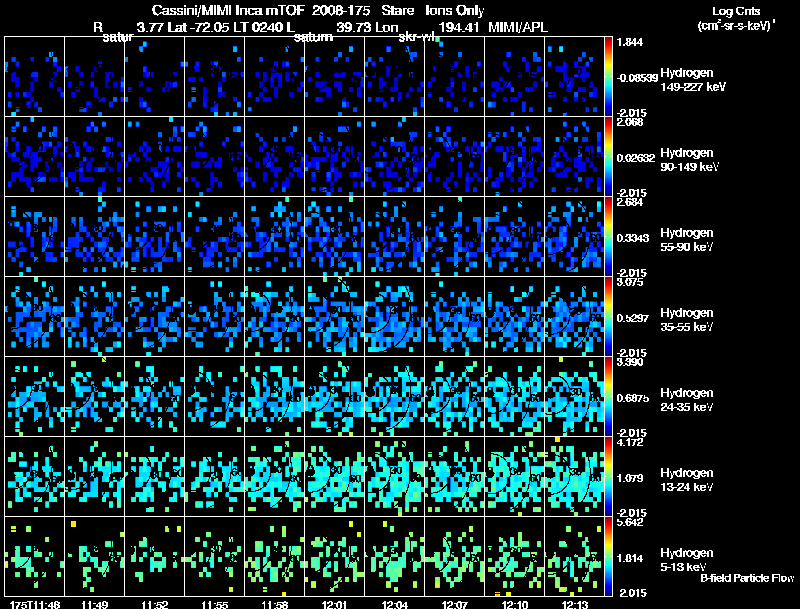The image size is (800, 609).
Task: Click the color bar value "-0.08539"
Action: (637, 78)
